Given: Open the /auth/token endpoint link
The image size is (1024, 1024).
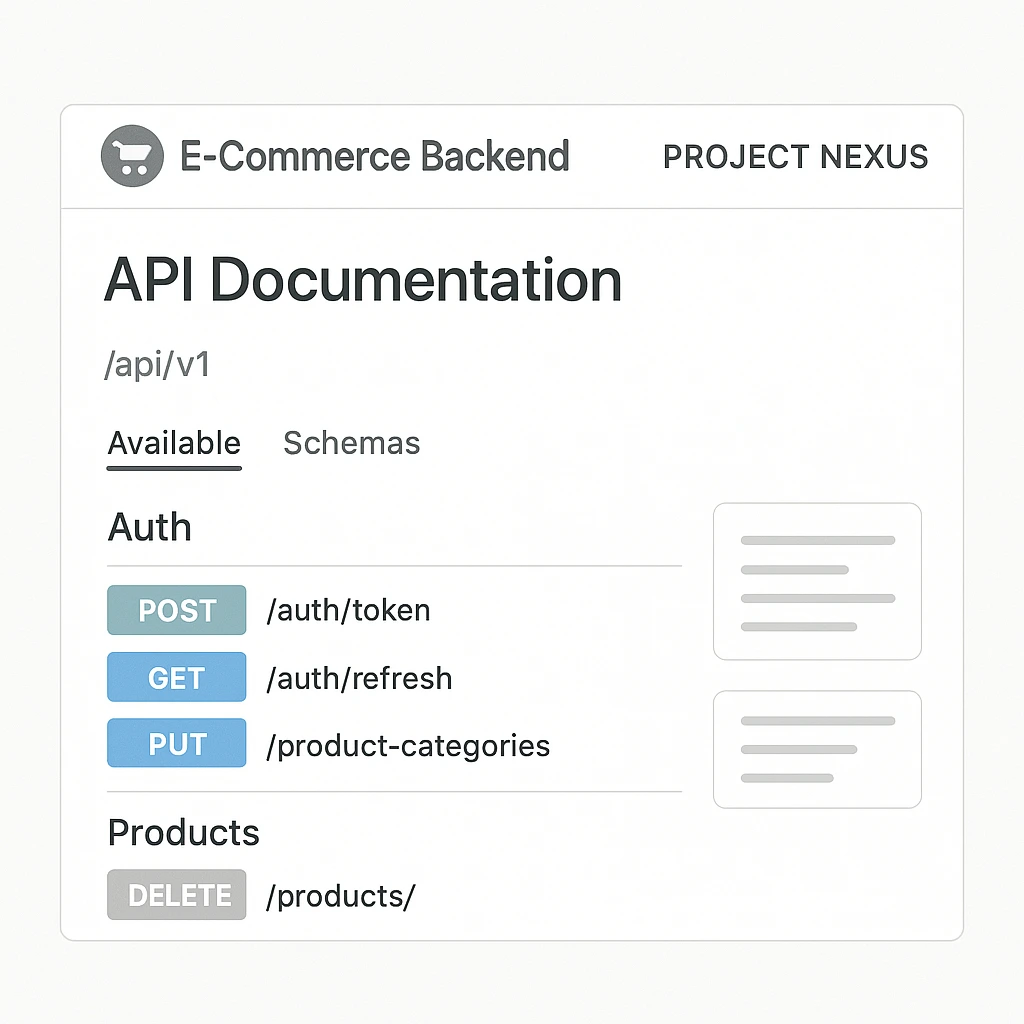Looking at the screenshot, I should point(348,610).
